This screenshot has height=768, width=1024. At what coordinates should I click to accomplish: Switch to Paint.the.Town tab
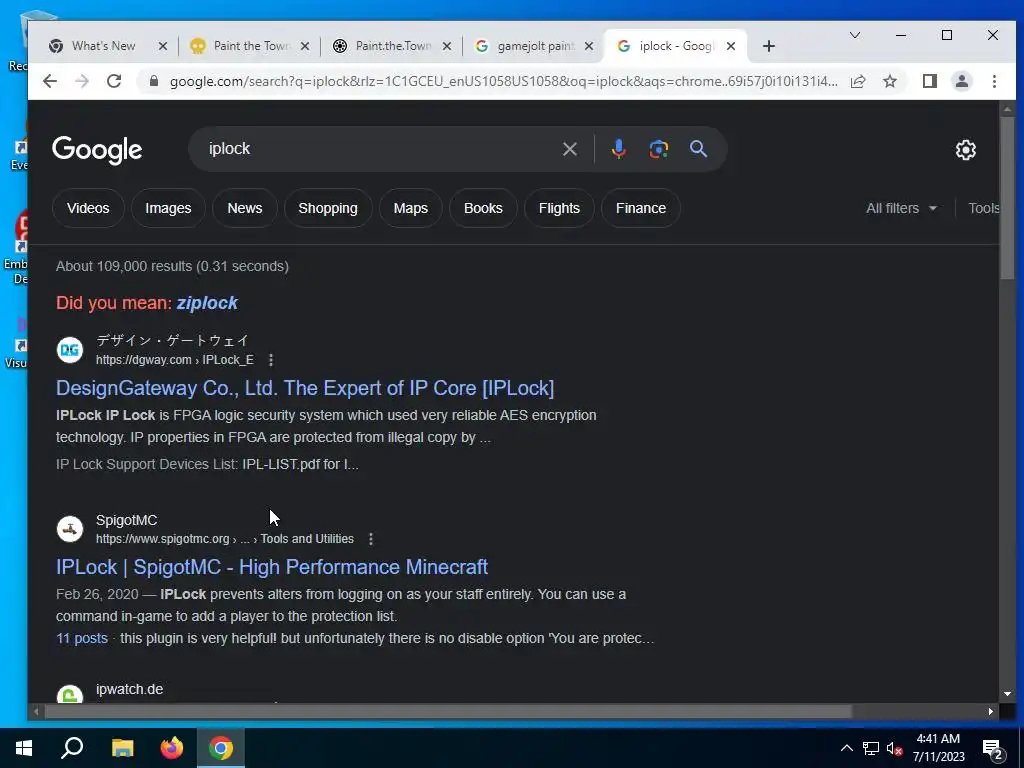coord(393,46)
